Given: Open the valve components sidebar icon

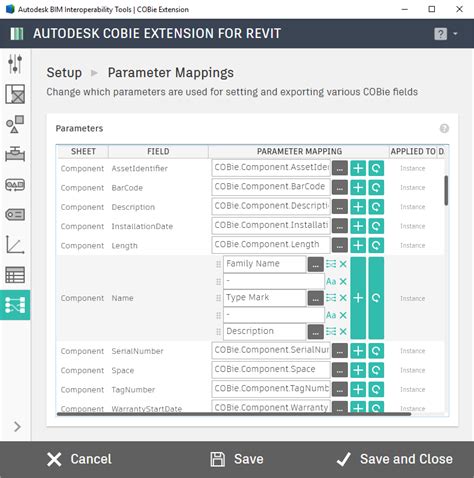Looking at the screenshot, I should [x=15, y=154].
